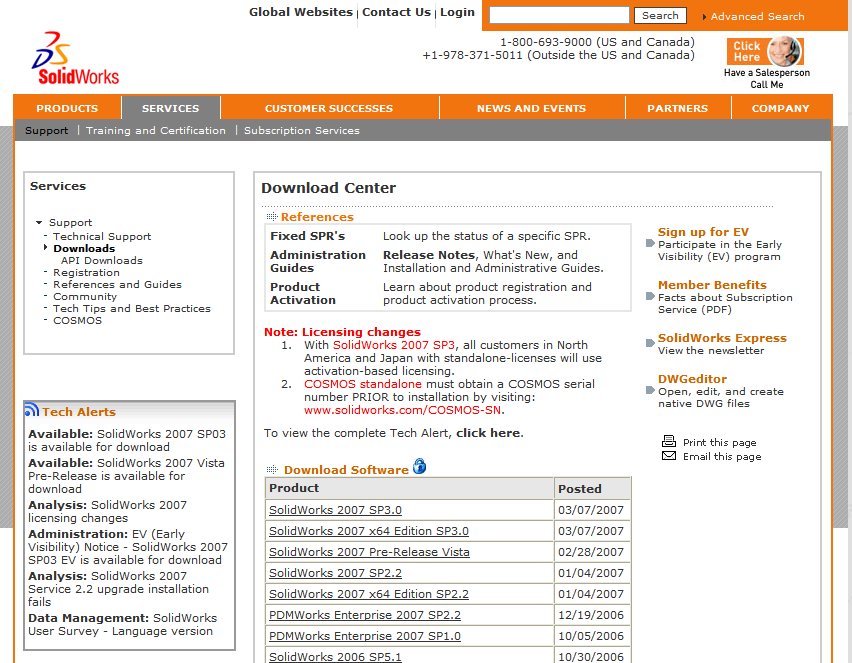Open the Product Activation reference link

(x=303, y=293)
